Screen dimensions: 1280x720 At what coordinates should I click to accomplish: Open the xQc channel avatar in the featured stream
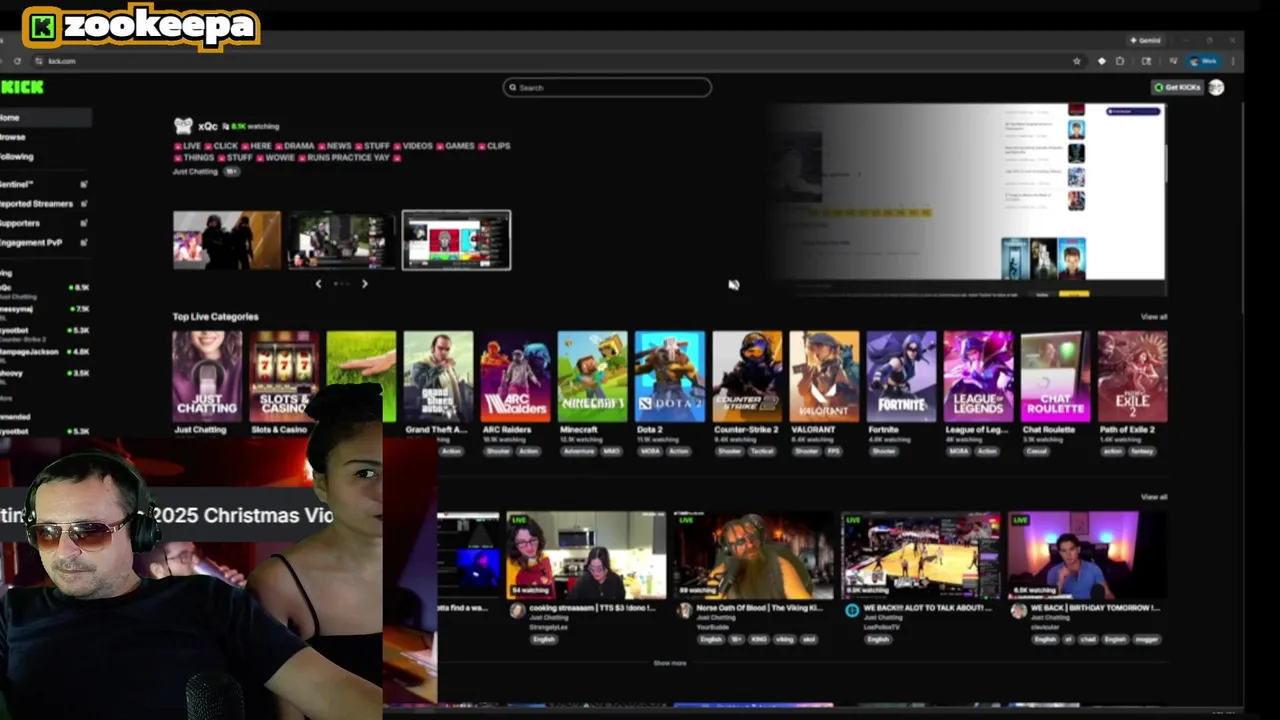pos(183,126)
